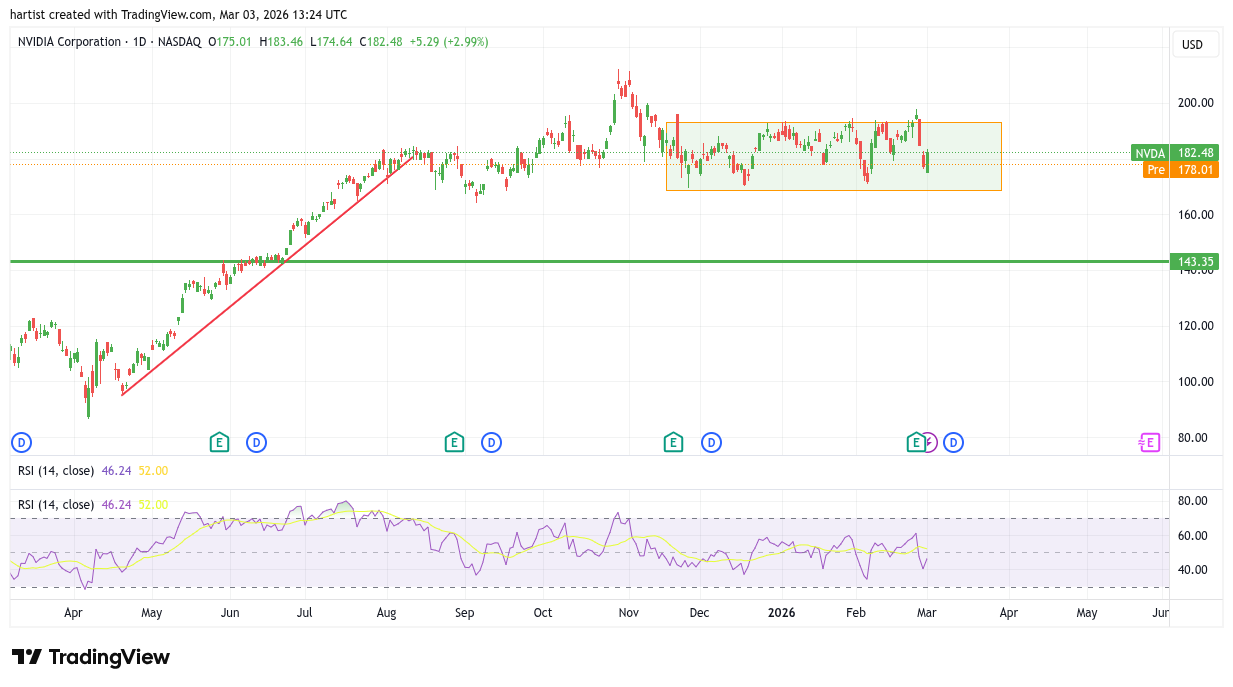The height and width of the screenshot is (687, 1233).
Task: Open the upcoming purple earnings E marker
Action: tap(1150, 442)
